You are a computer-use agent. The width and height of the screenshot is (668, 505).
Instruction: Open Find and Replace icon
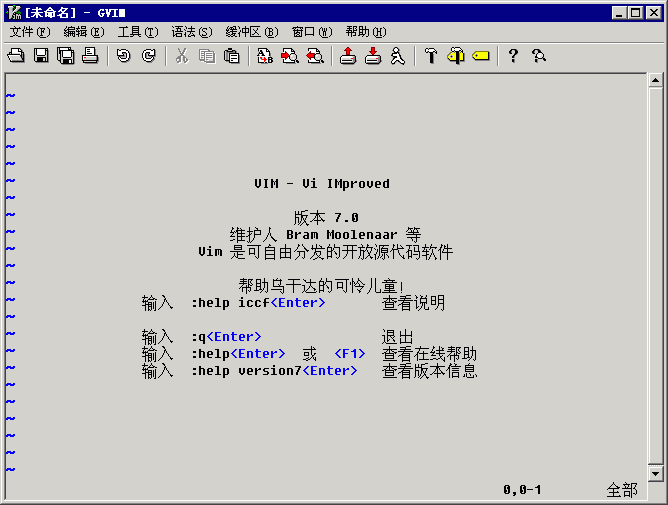point(265,56)
